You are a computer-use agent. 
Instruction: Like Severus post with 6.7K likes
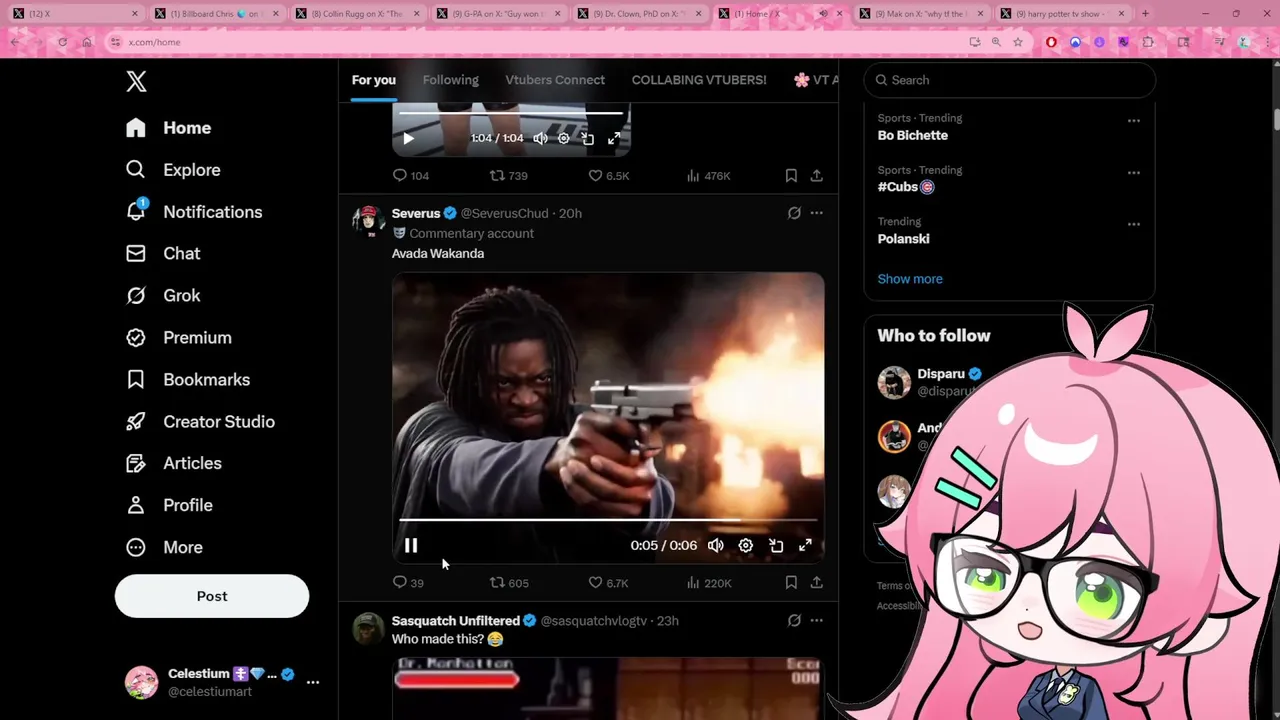[608, 583]
